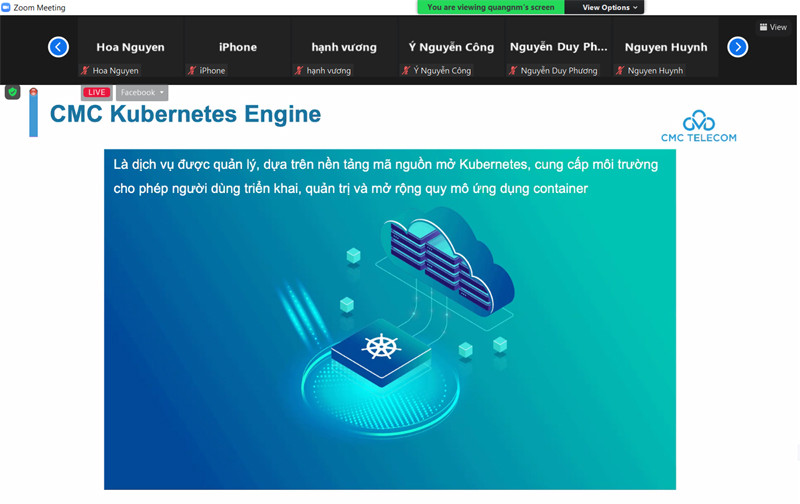
Task: Click iPhone's muted microphone icon
Action: [192, 71]
